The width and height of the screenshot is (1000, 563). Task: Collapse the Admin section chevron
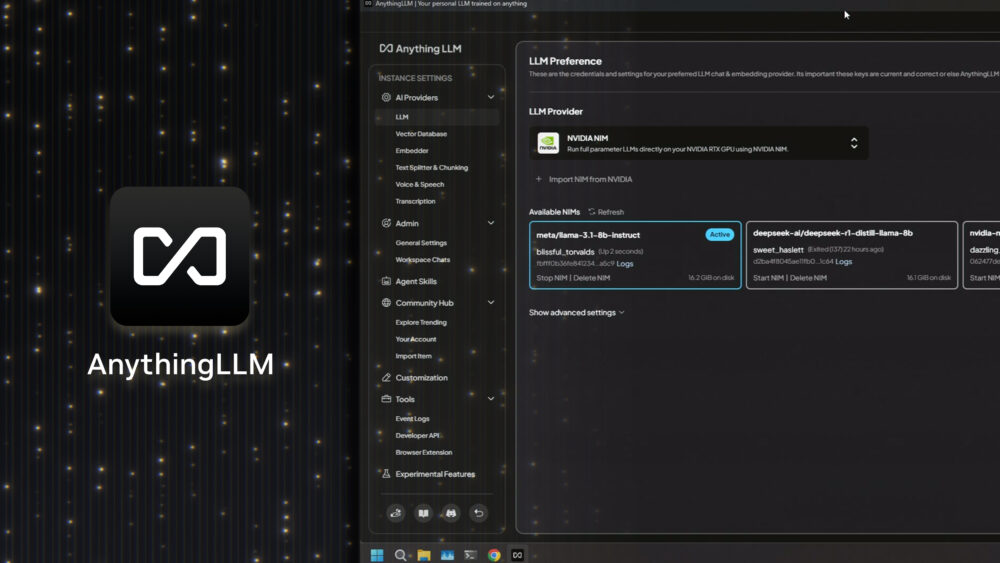pos(490,223)
